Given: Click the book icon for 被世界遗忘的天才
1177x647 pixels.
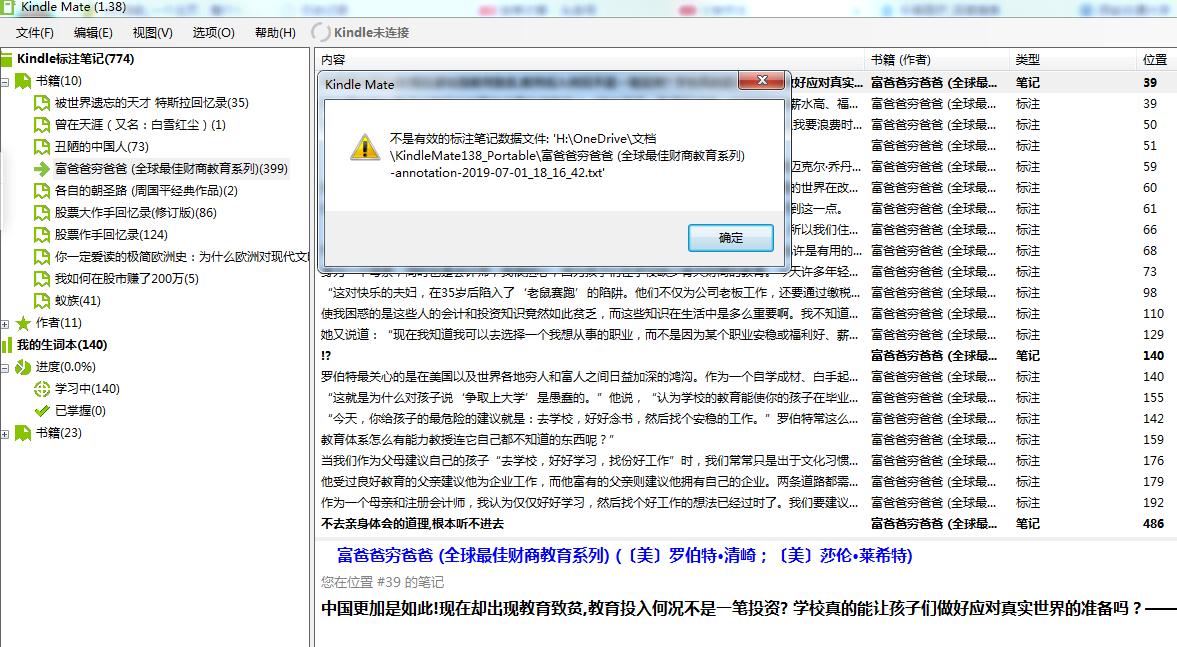Looking at the screenshot, I should click(40, 105).
